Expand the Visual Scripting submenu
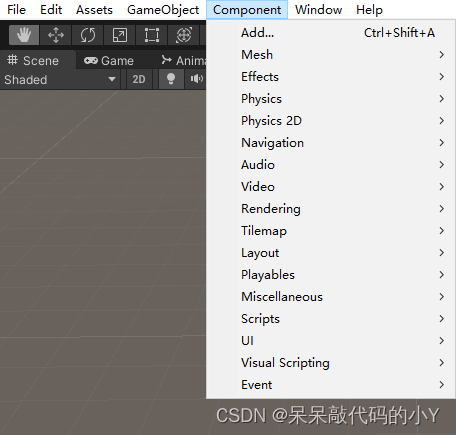Image resolution: width=456 pixels, height=435 pixels. 331,363
